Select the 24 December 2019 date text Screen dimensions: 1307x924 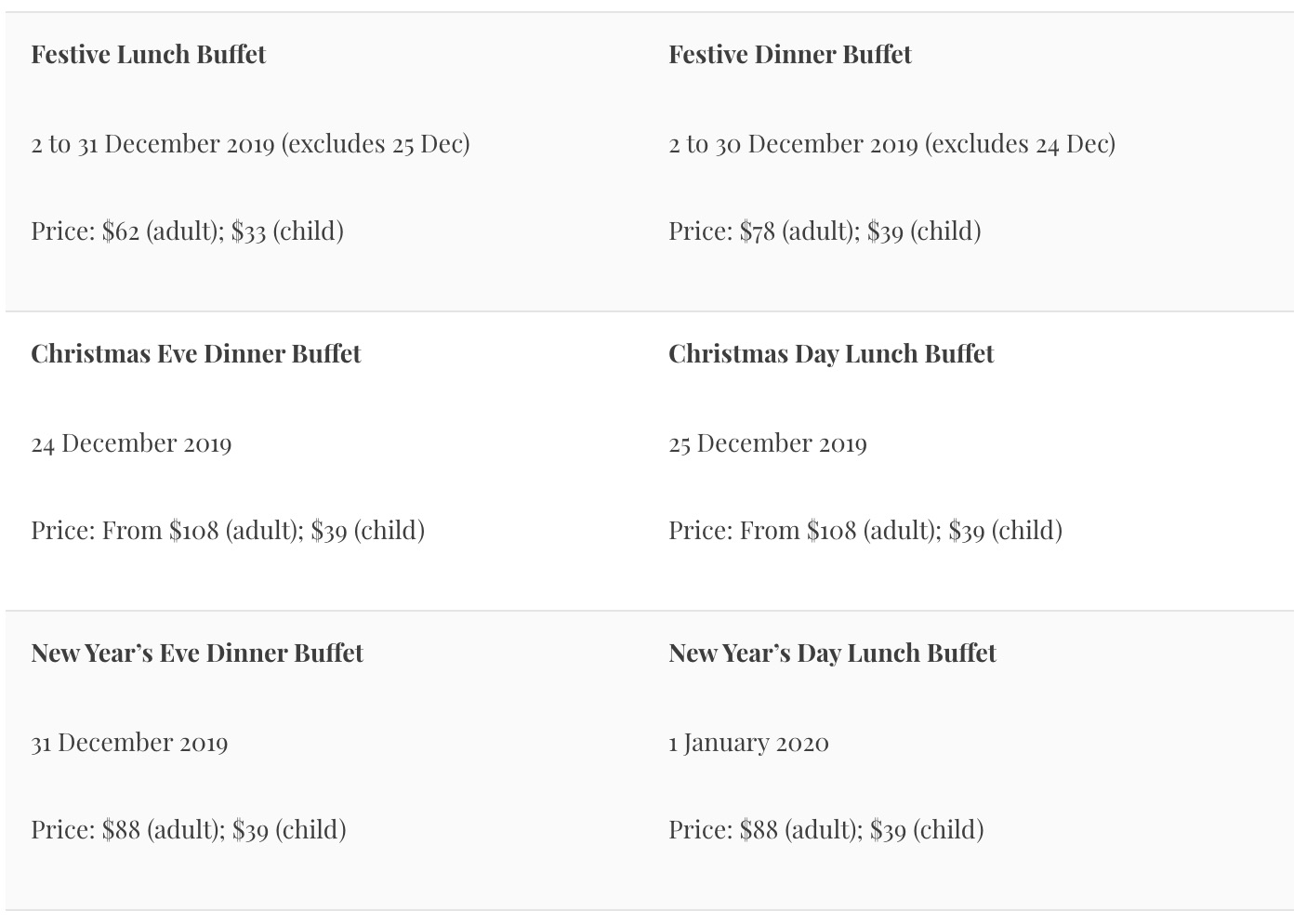(131, 442)
